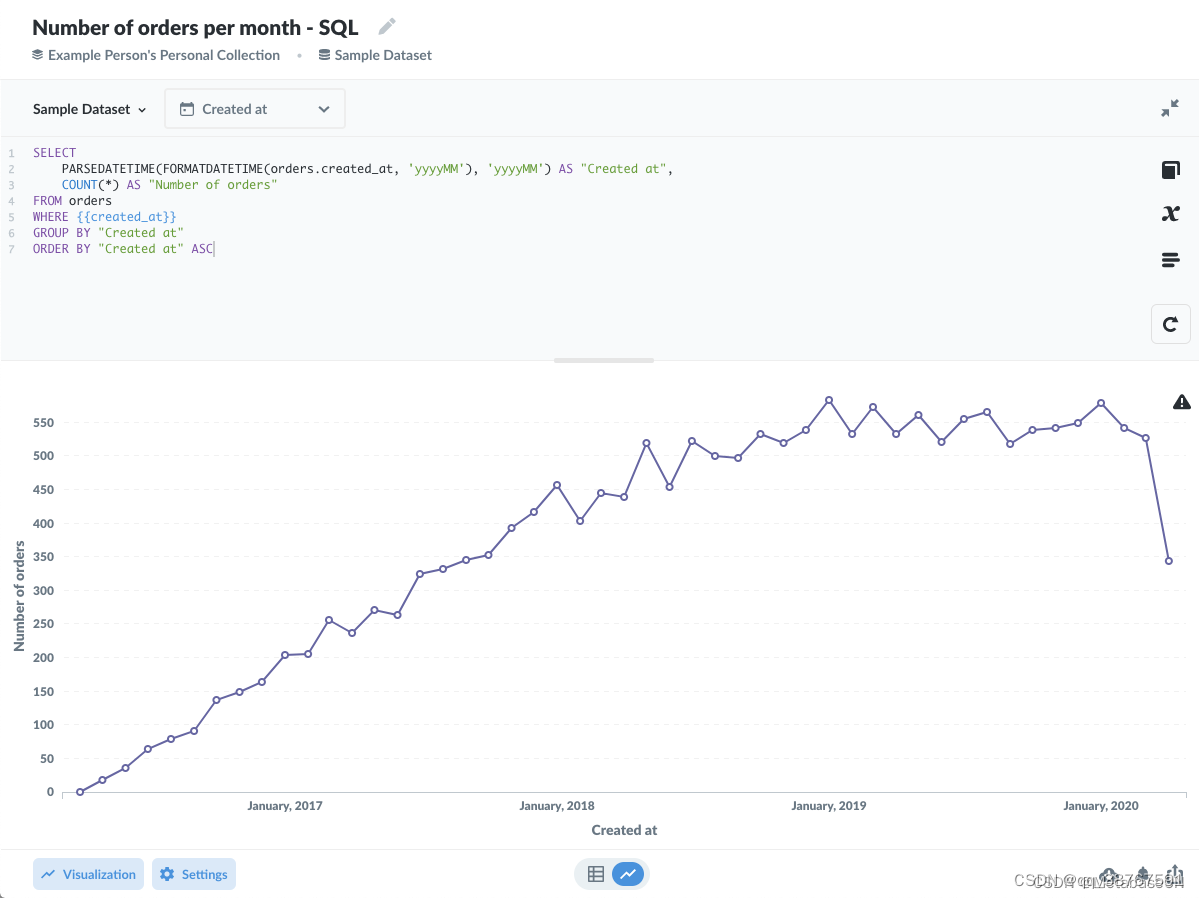Click line number 5 in the editor gutter
This screenshot has width=1199, height=898.
(11, 217)
